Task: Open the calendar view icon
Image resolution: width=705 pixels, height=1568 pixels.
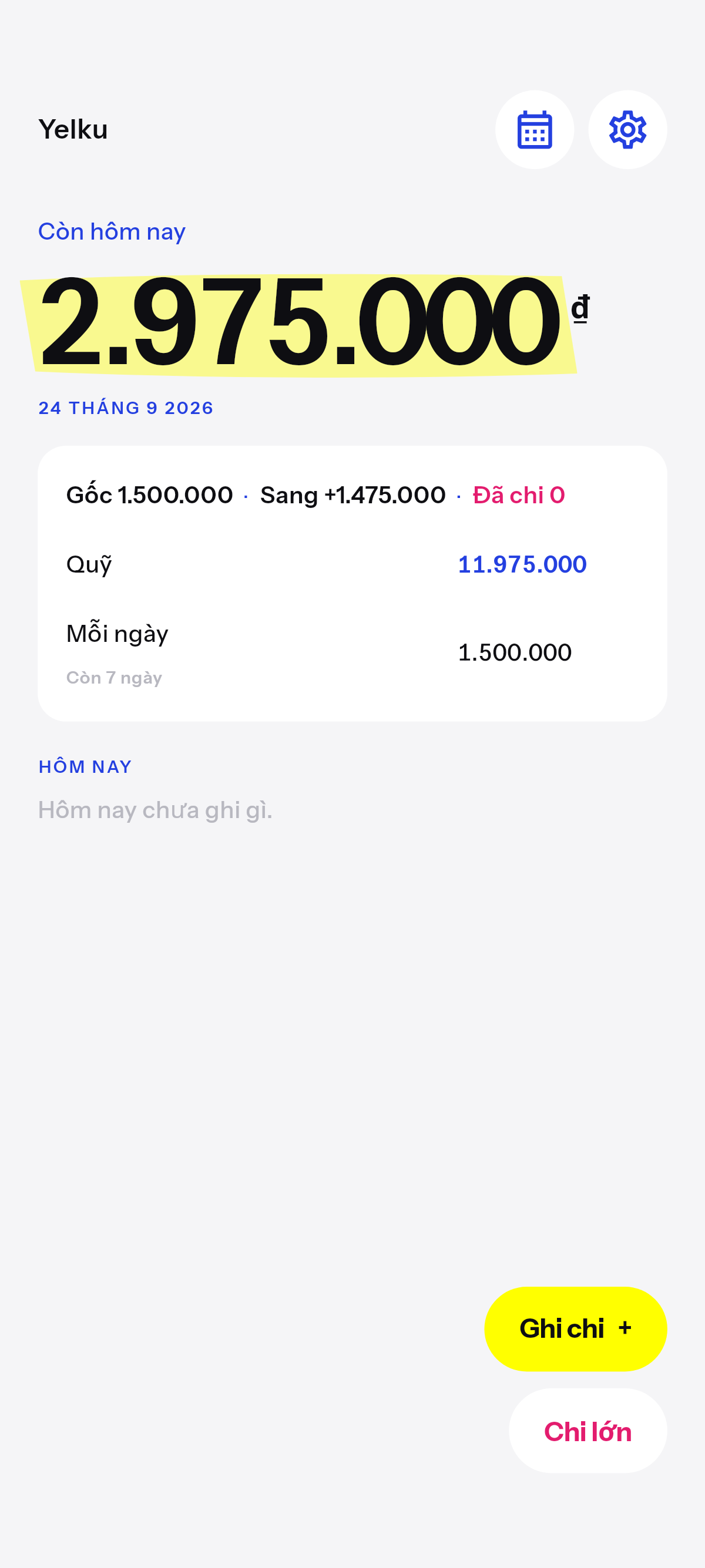Action: (x=535, y=130)
